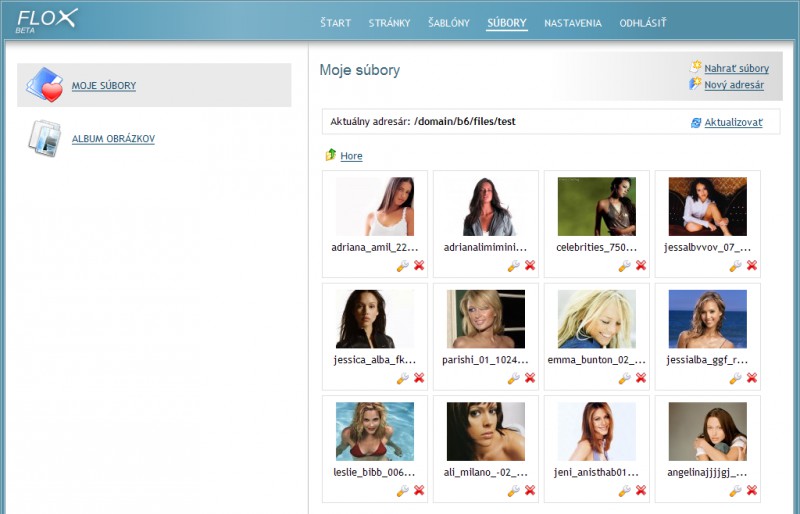
Task: Click the filename text celebrities_750...
Action: tap(596, 248)
